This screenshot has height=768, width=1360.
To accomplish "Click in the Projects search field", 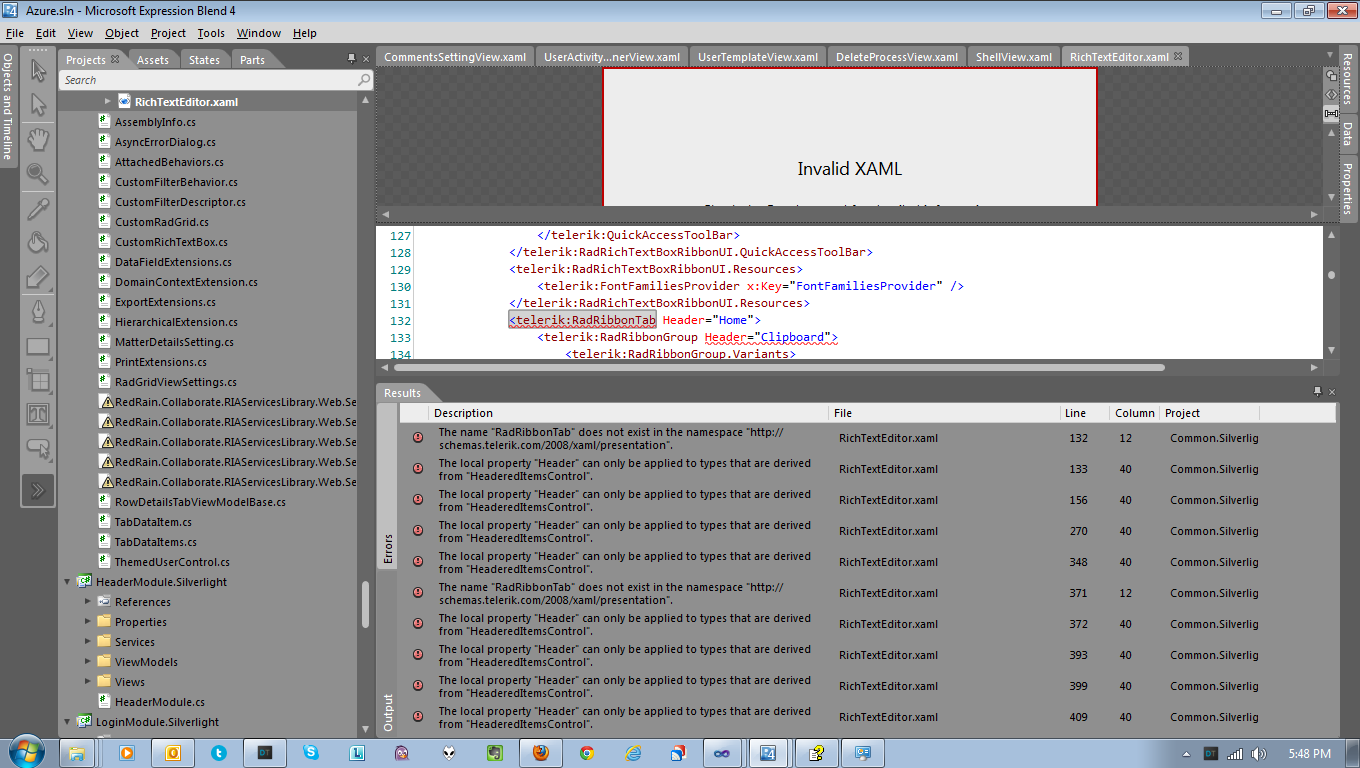I will click(208, 80).
